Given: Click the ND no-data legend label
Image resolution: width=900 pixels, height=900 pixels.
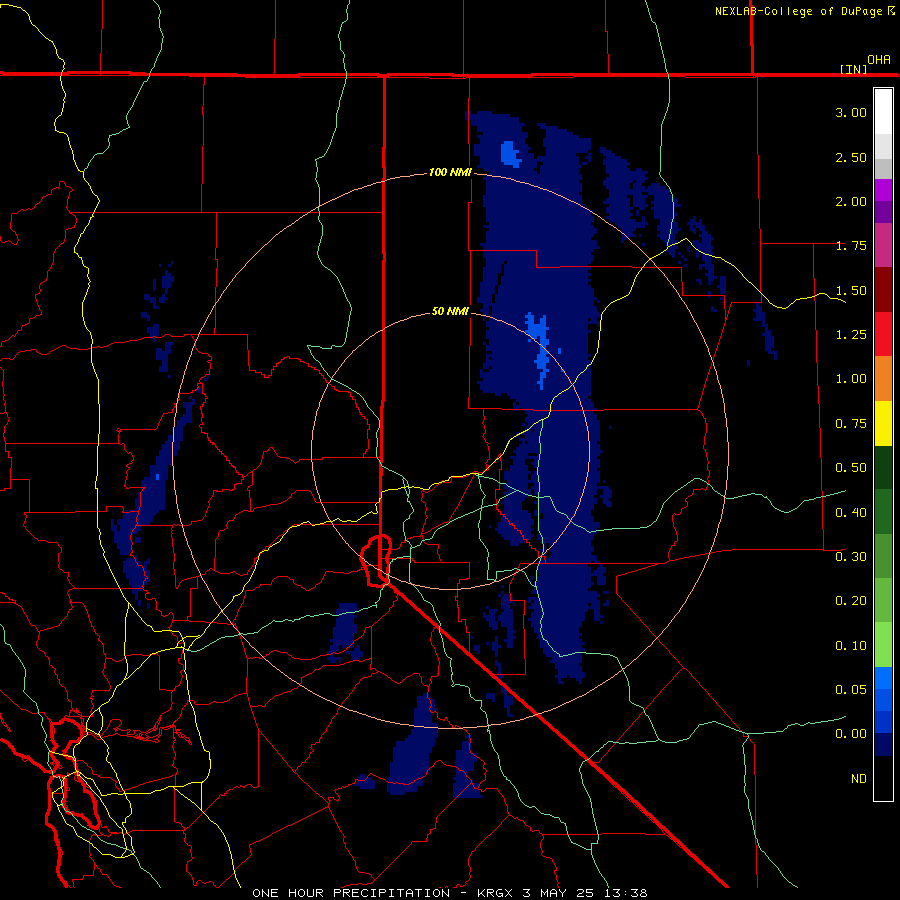Looking at the screenshot, I should pos(859,779).
